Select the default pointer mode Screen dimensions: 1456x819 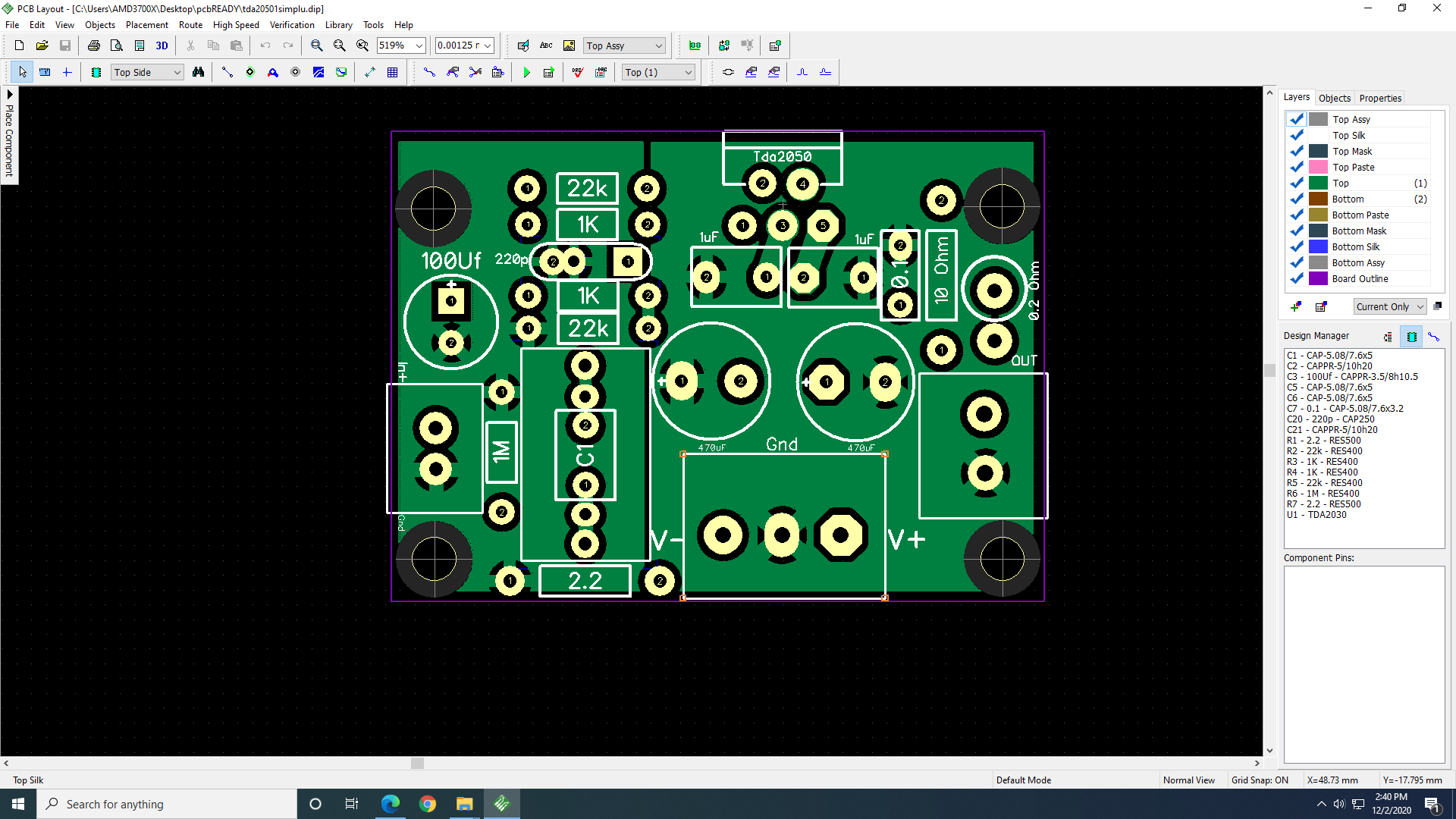coord(22,72)
